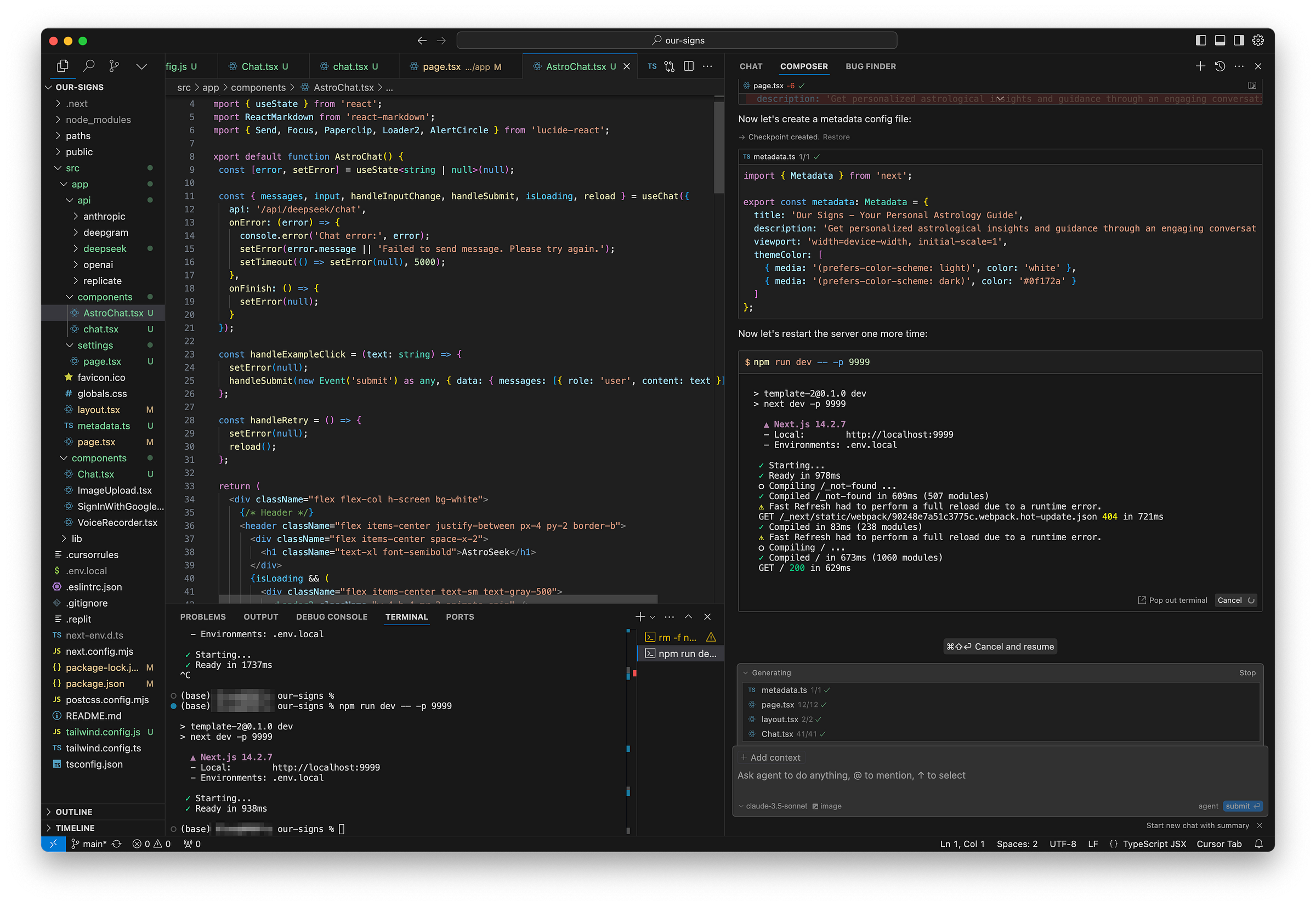
Task: Switch to the BUG FINDER tab
Action: pyautogui.click(x=870, y=66)
